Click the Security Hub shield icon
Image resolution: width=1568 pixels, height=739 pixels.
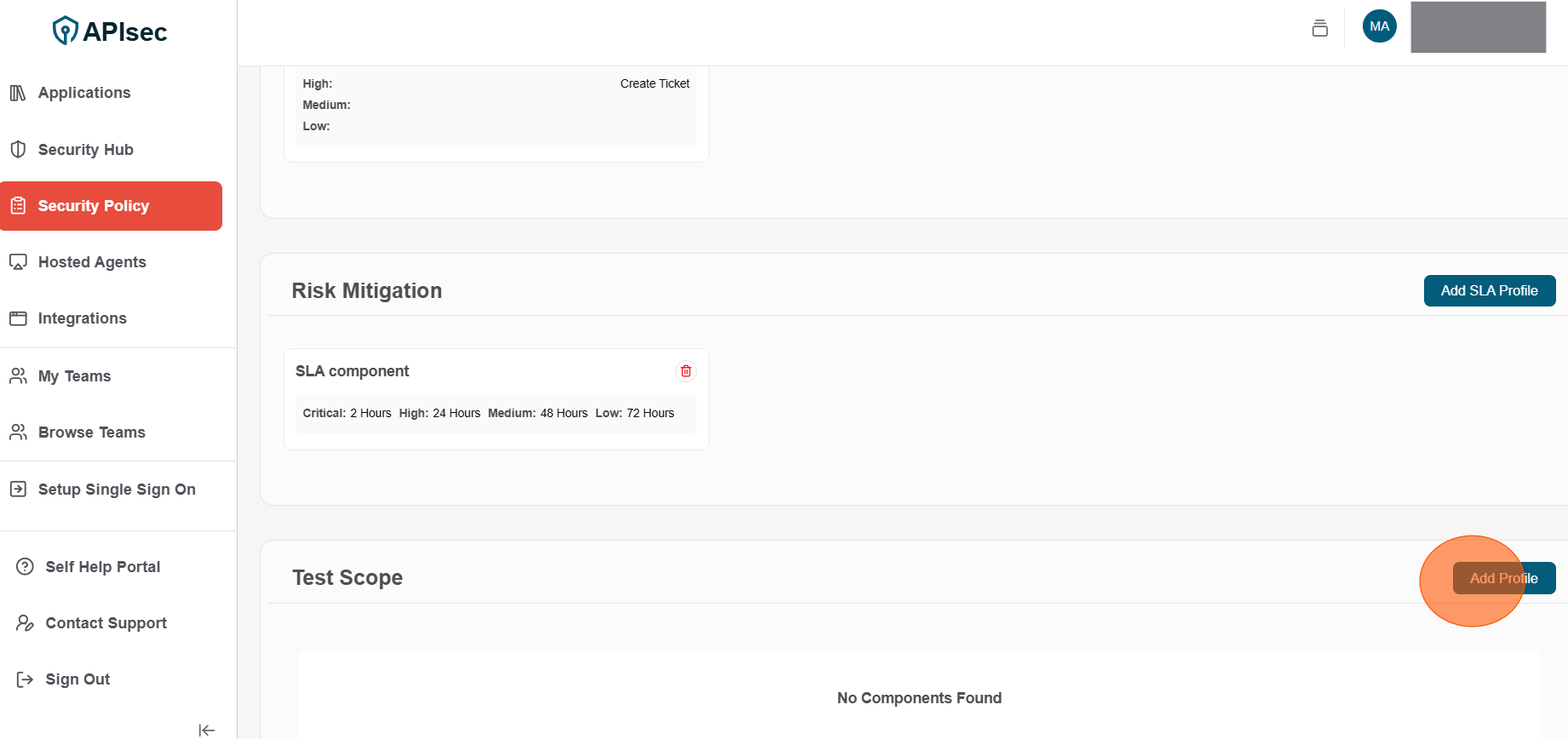(18, 150)
